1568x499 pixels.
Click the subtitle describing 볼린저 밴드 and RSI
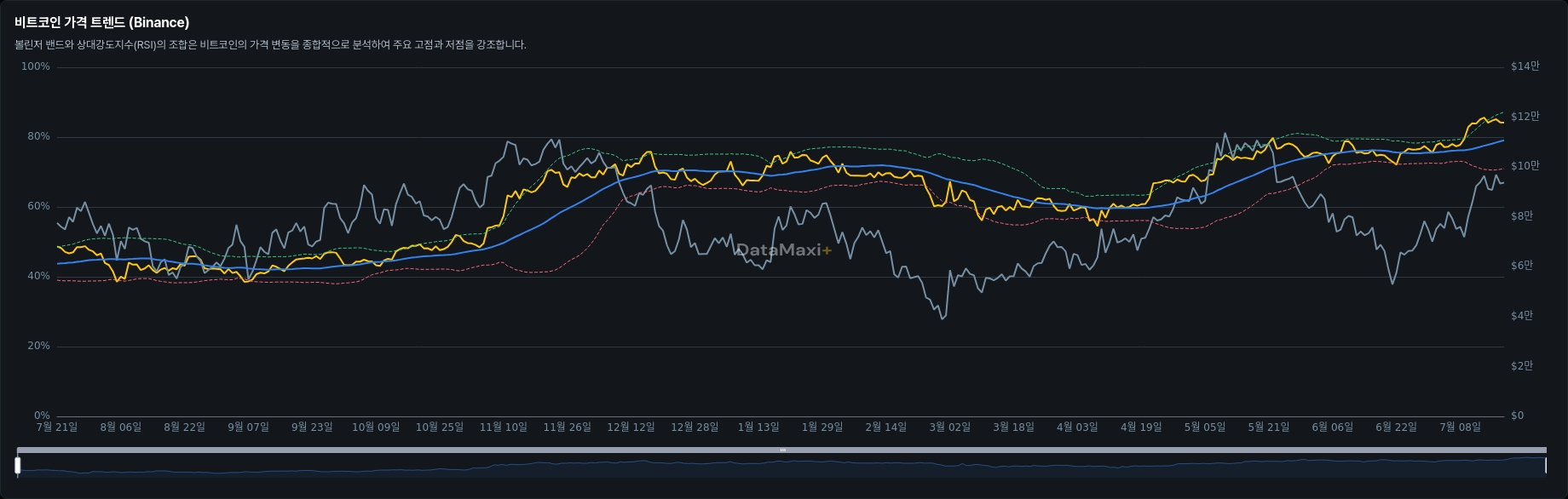[270, 44]
